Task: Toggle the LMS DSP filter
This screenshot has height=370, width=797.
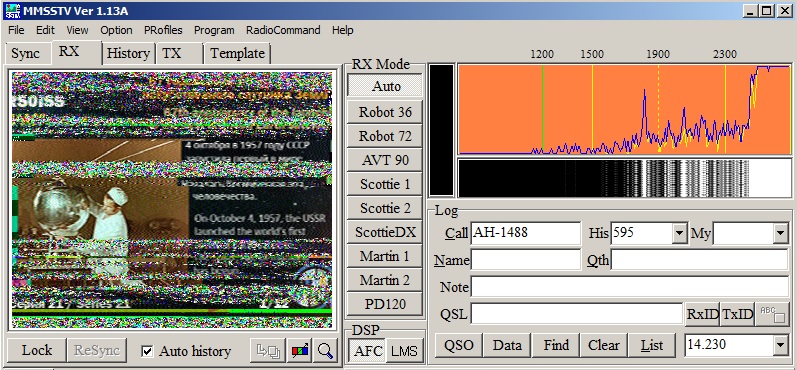Action: click(405, 351)
